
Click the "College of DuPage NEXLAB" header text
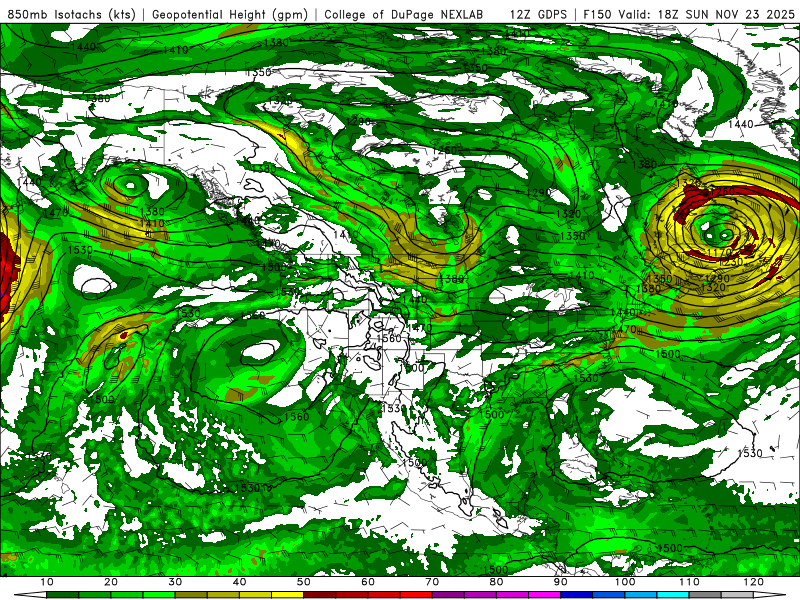click(404, 15)
